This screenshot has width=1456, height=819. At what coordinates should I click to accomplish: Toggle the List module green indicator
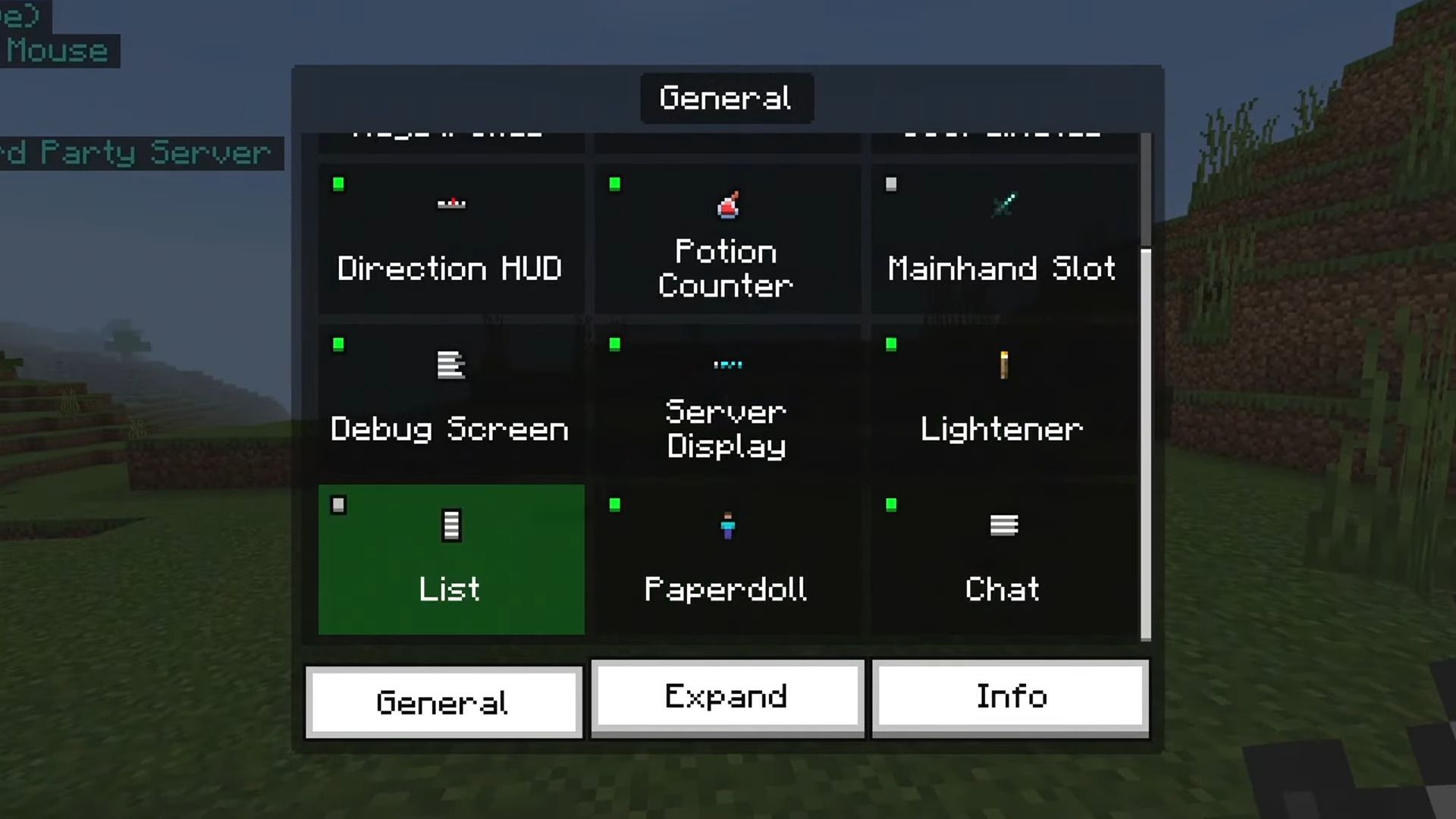[x=338, y=504]
